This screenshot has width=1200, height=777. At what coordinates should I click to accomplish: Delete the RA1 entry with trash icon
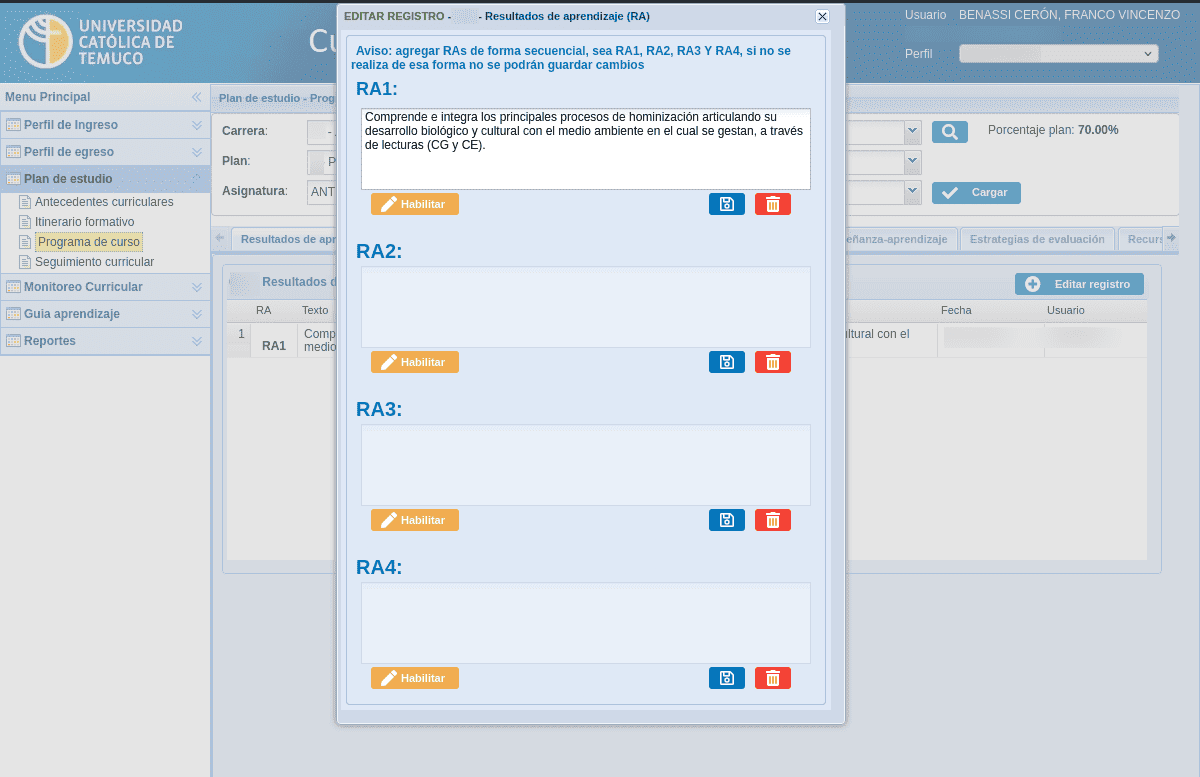coord(772,204)
